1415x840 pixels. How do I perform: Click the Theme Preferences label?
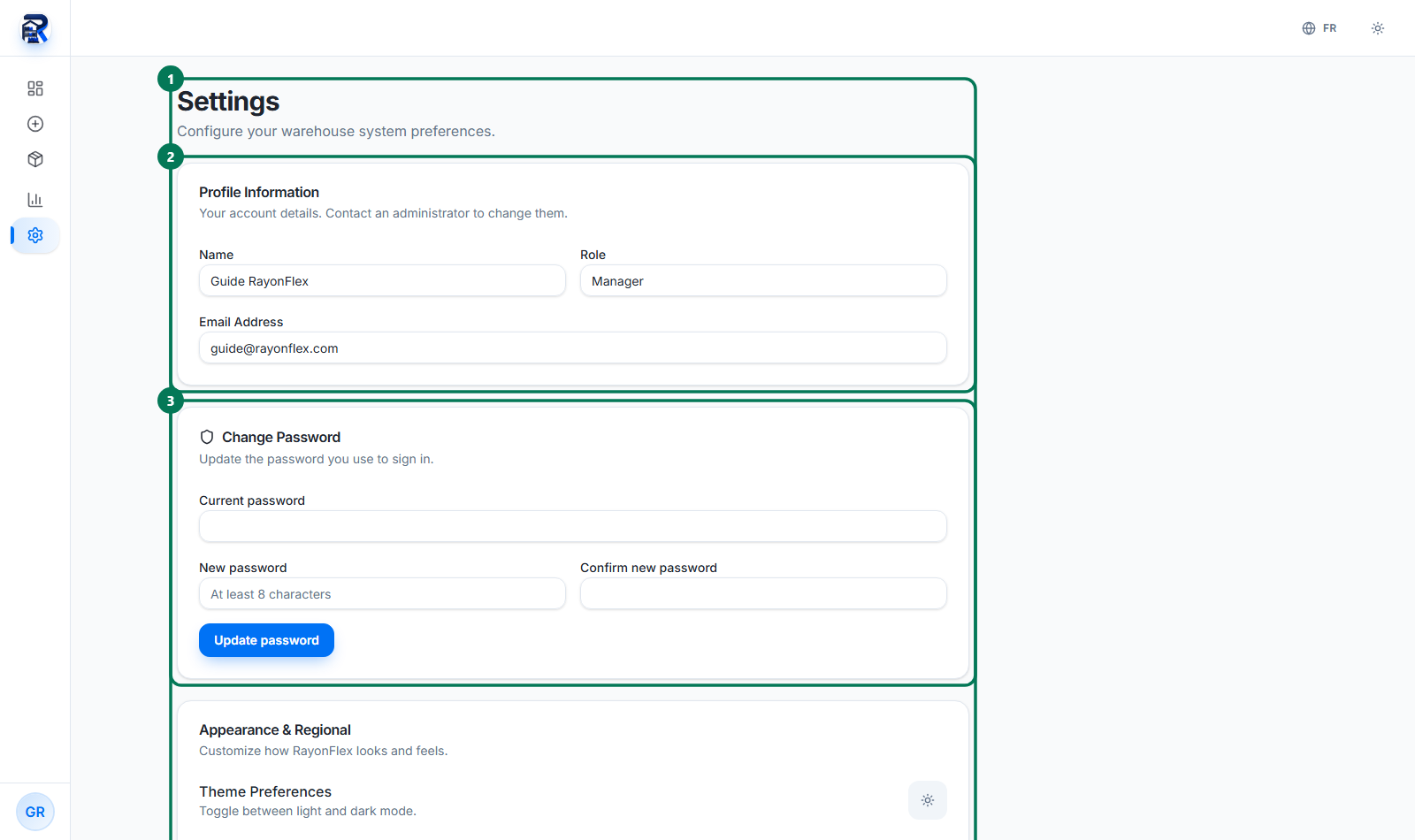pos(265,791)
